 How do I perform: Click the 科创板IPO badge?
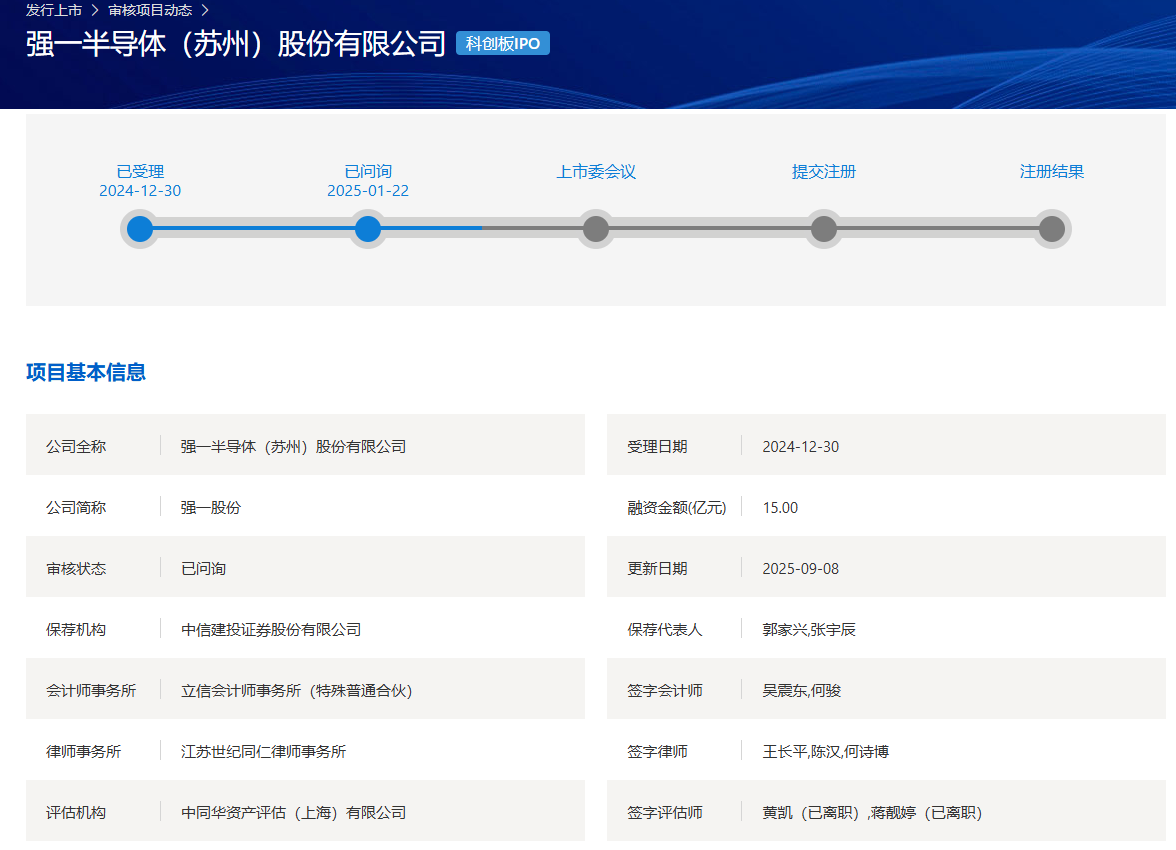coord(502,44)
